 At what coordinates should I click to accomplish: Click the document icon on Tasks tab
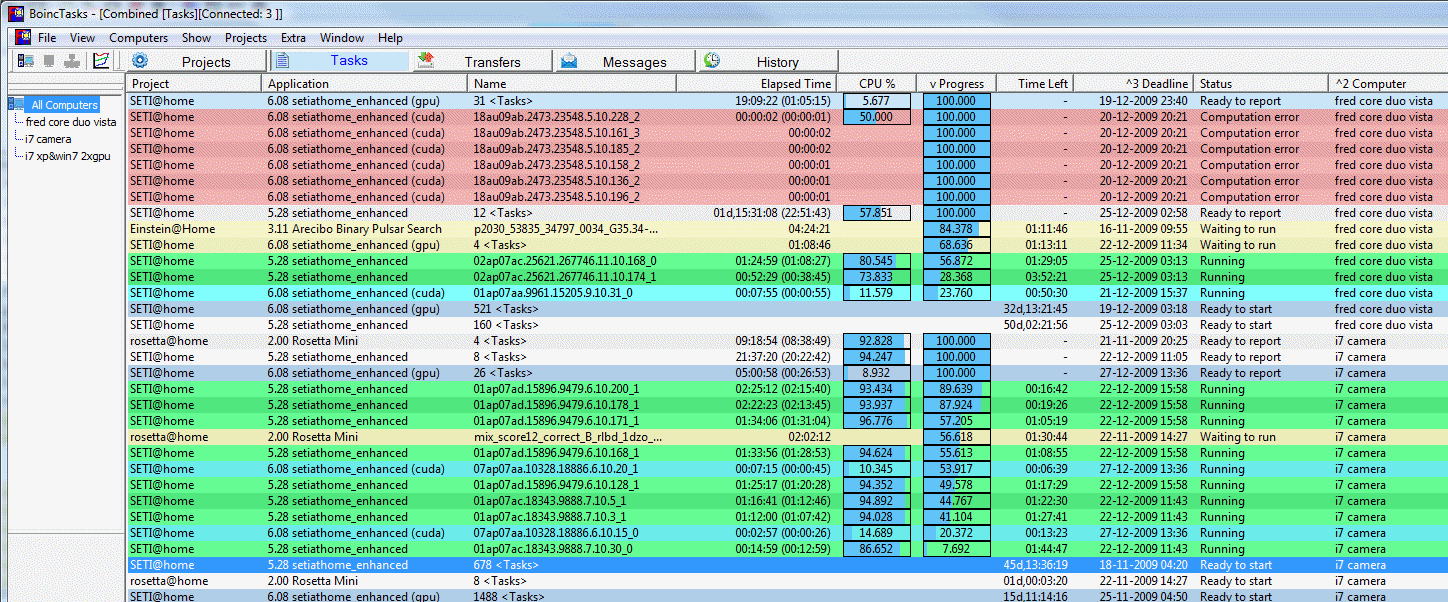click(282, 60)
